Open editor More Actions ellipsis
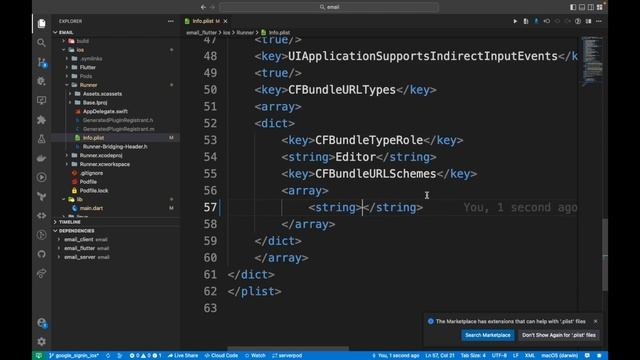This screenshot has width=640, height=360. 599,21
